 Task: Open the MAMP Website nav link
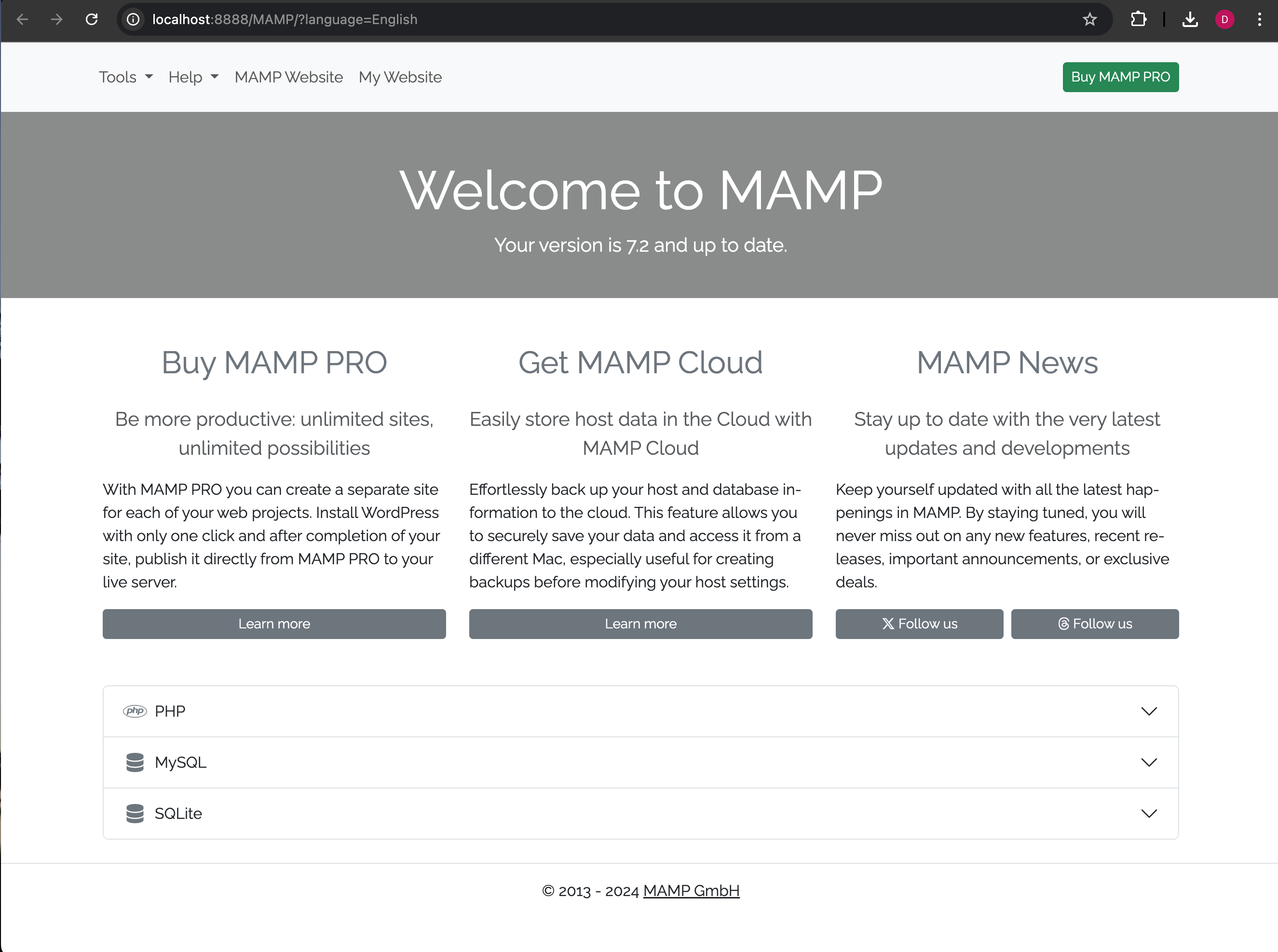(289, 77)
